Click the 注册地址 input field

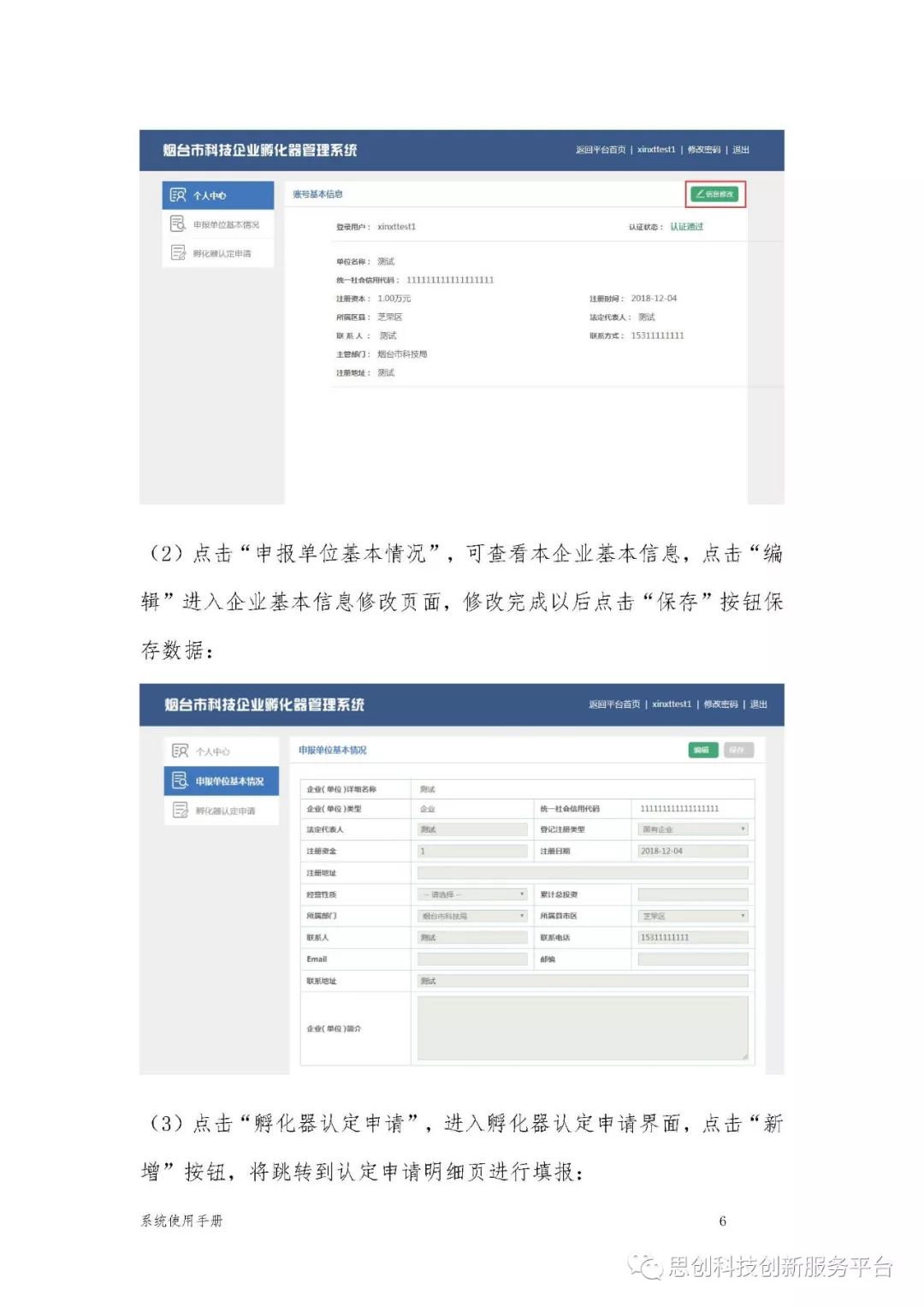[583, 873]
